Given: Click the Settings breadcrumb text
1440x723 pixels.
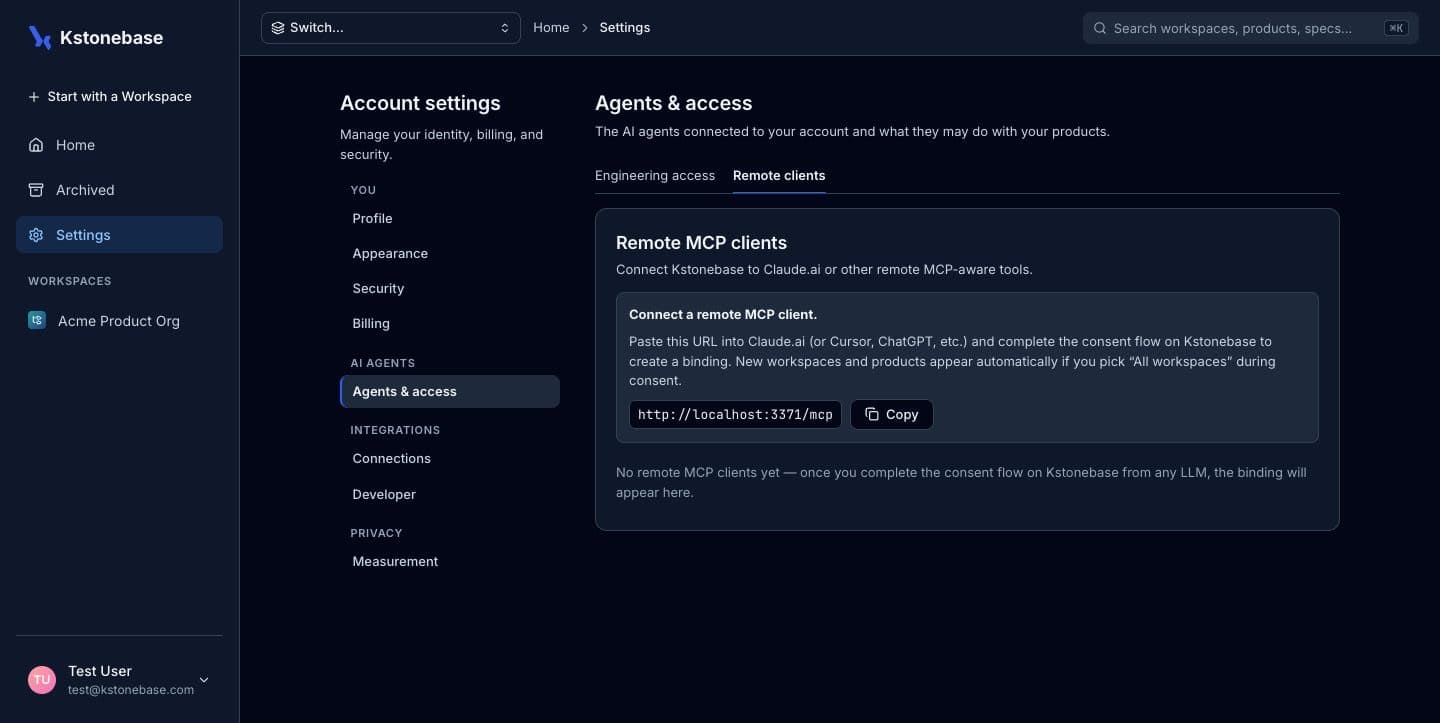Looking at the screenshot, I should coord(625,28).
